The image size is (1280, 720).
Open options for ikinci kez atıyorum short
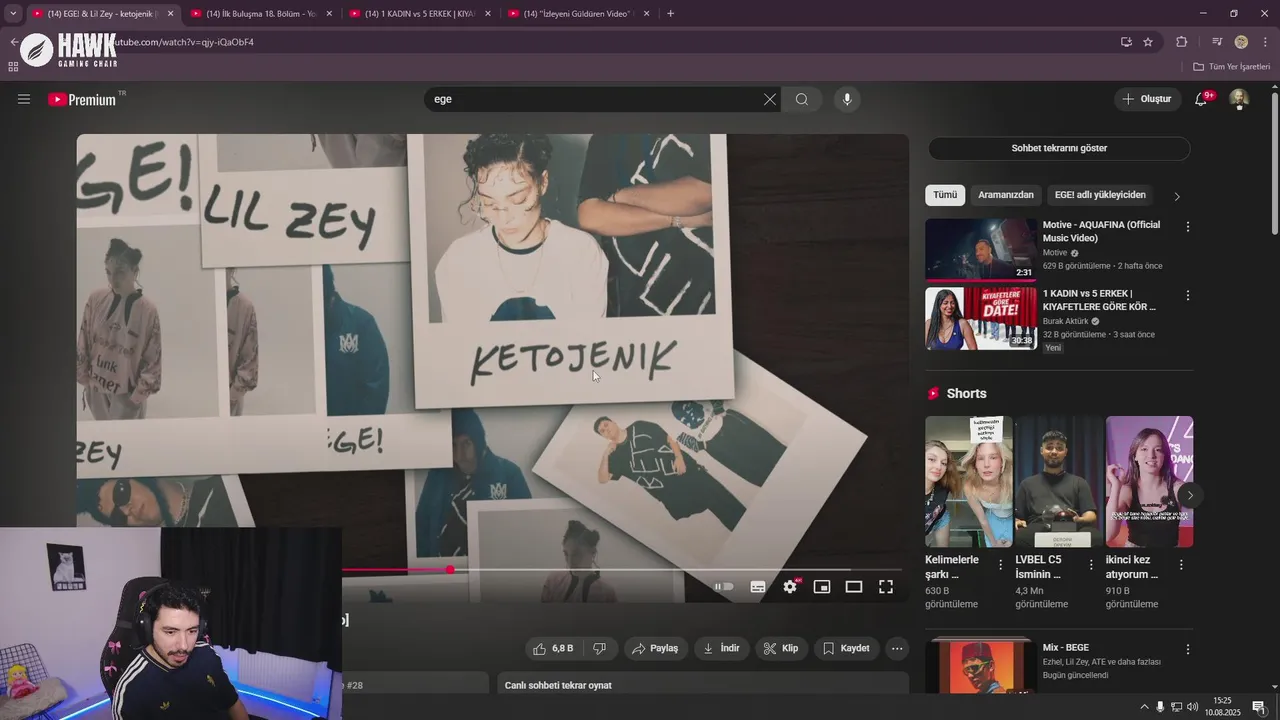[x=1181, y=565]
